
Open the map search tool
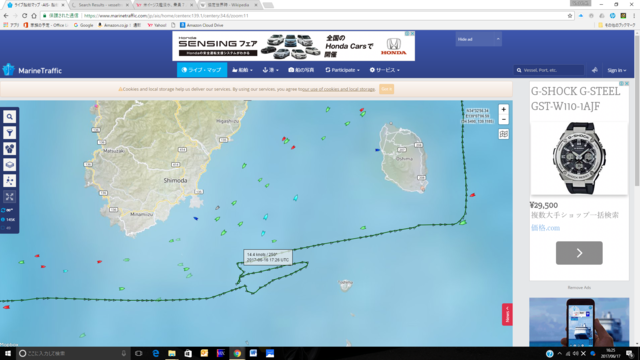coord(9,117)
